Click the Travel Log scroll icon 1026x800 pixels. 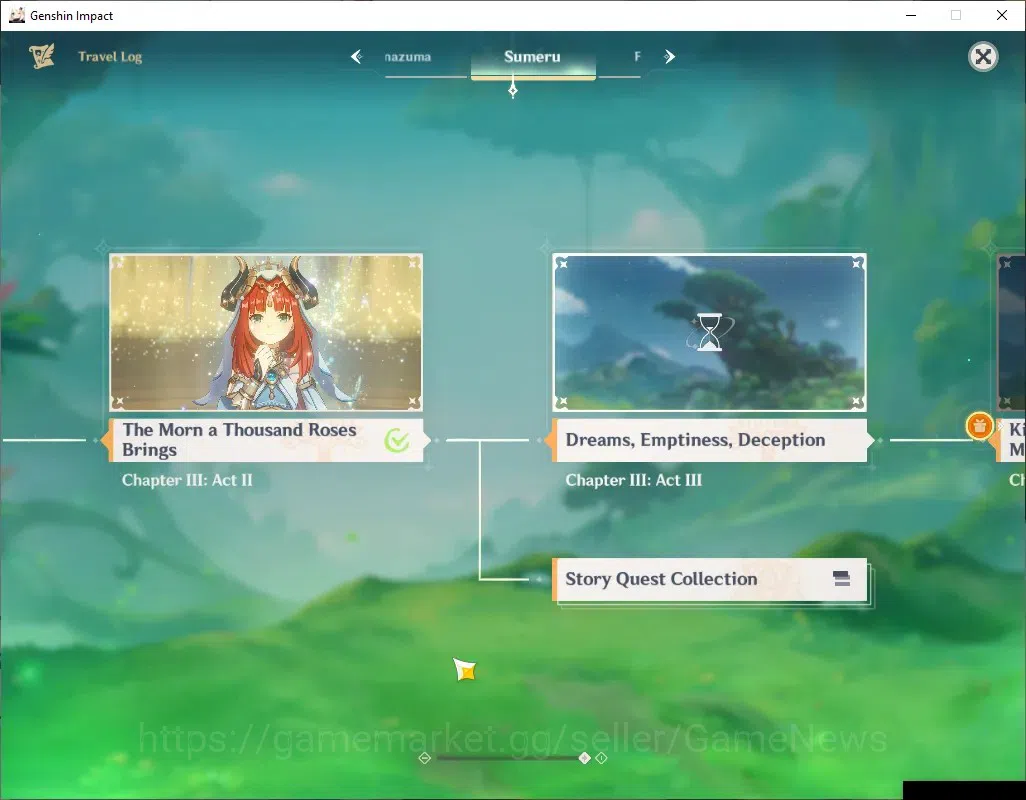[42, 56]
